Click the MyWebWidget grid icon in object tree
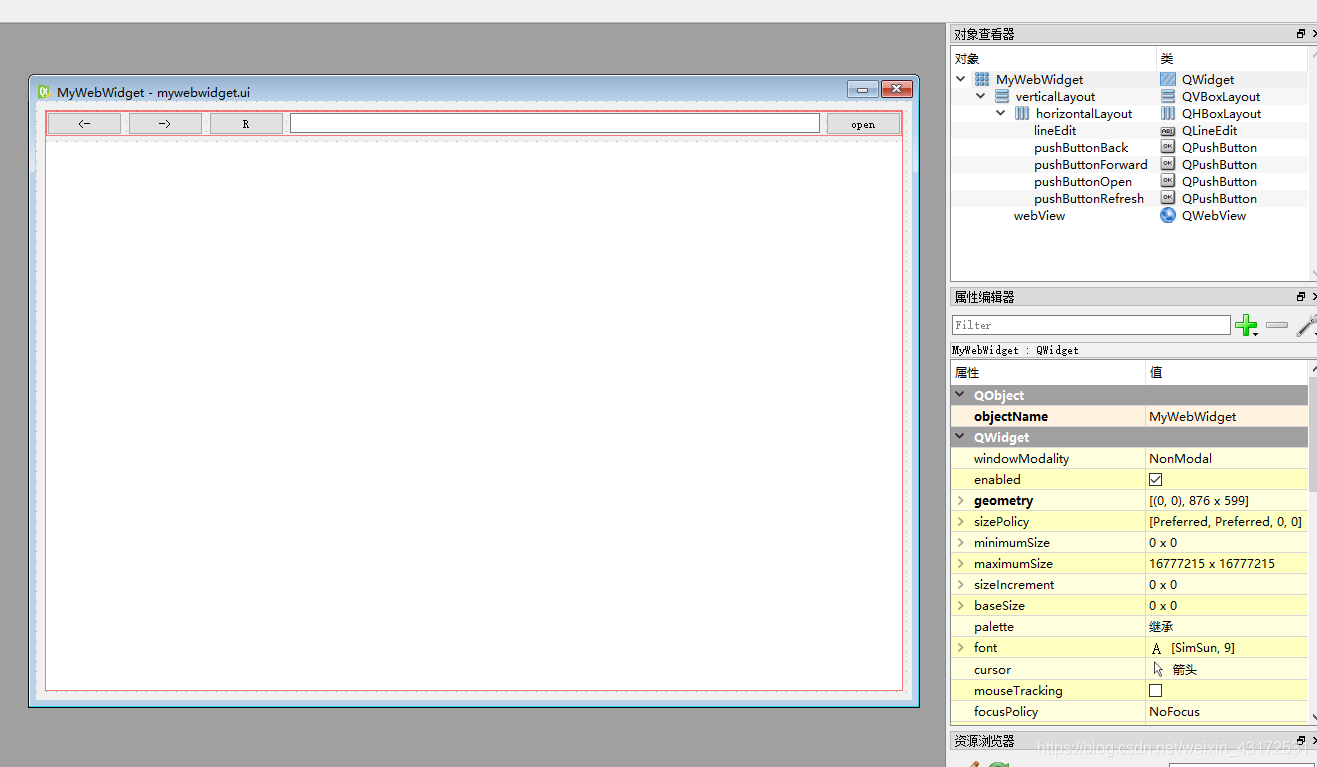 point(982,79)
